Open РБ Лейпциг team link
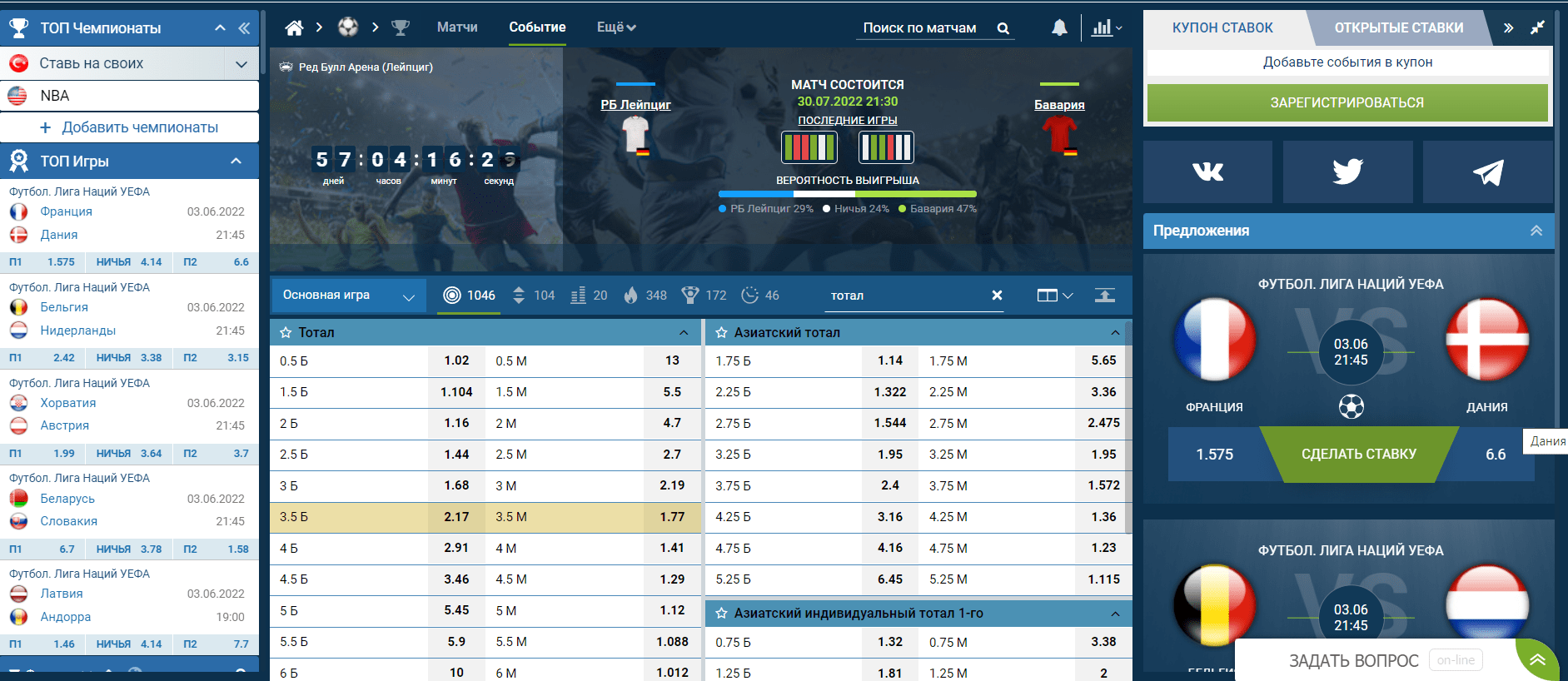Viewport: 1568px width, 681px height. [x=635, y=105]
